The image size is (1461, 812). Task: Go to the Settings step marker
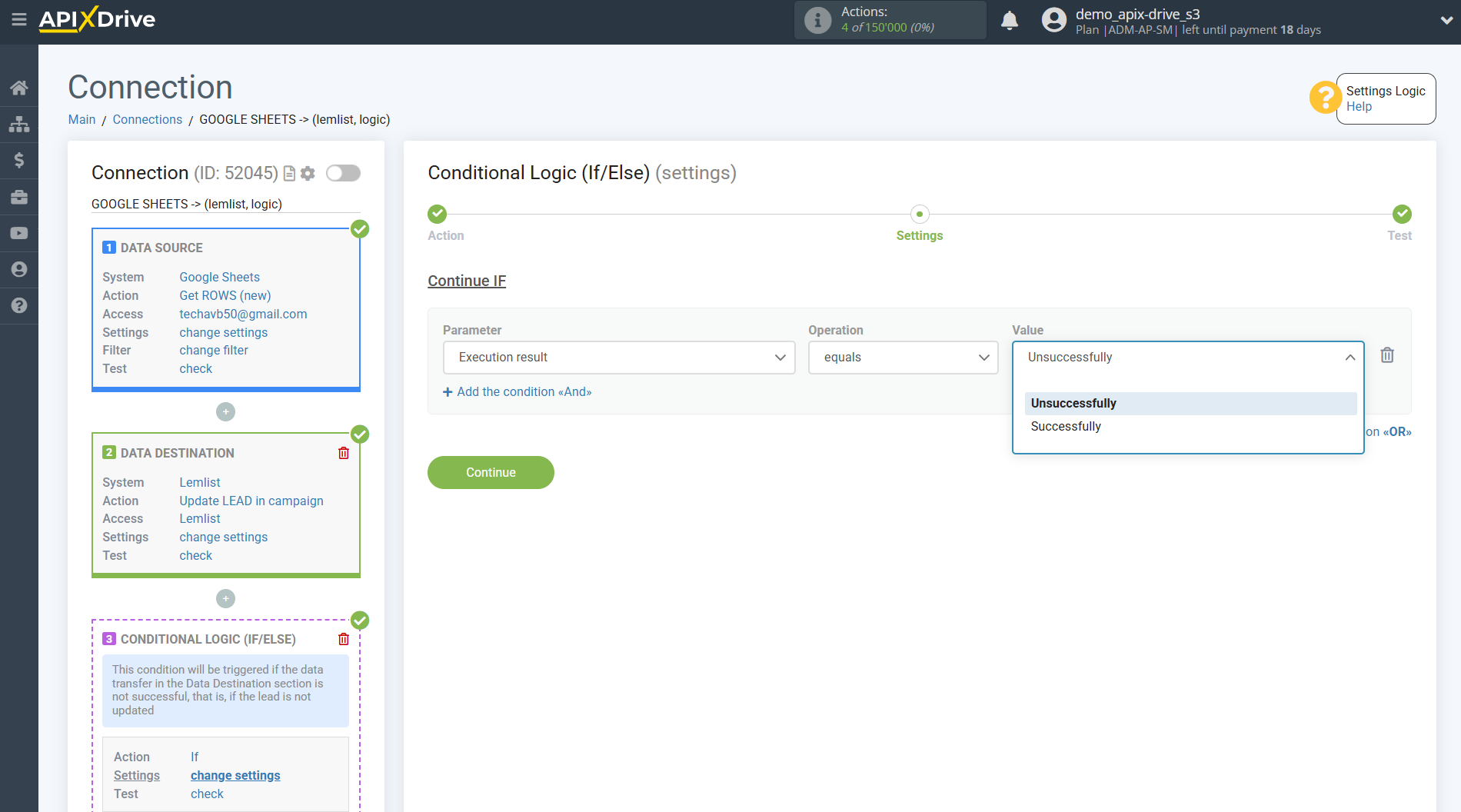tap(920, 214)
